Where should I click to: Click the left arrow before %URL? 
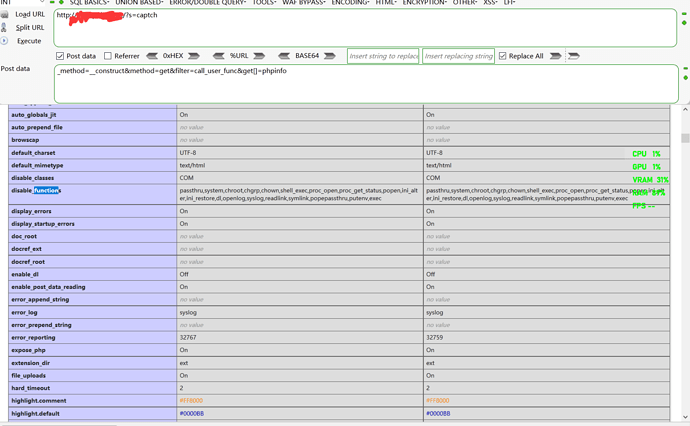[x=219, y=56]
